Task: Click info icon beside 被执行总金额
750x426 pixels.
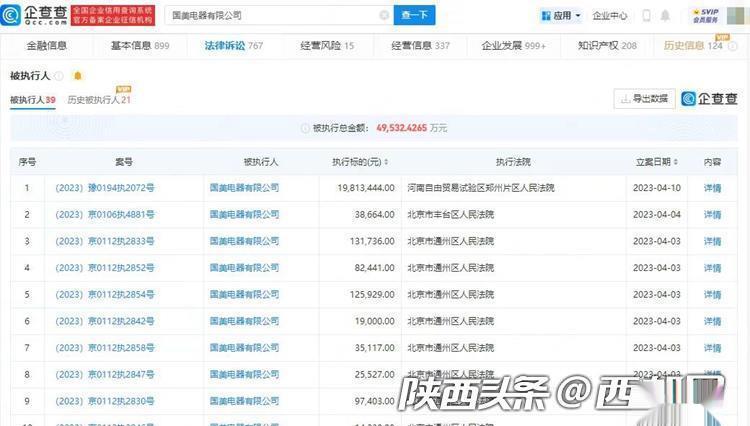Action: click(x=305, y=128)
